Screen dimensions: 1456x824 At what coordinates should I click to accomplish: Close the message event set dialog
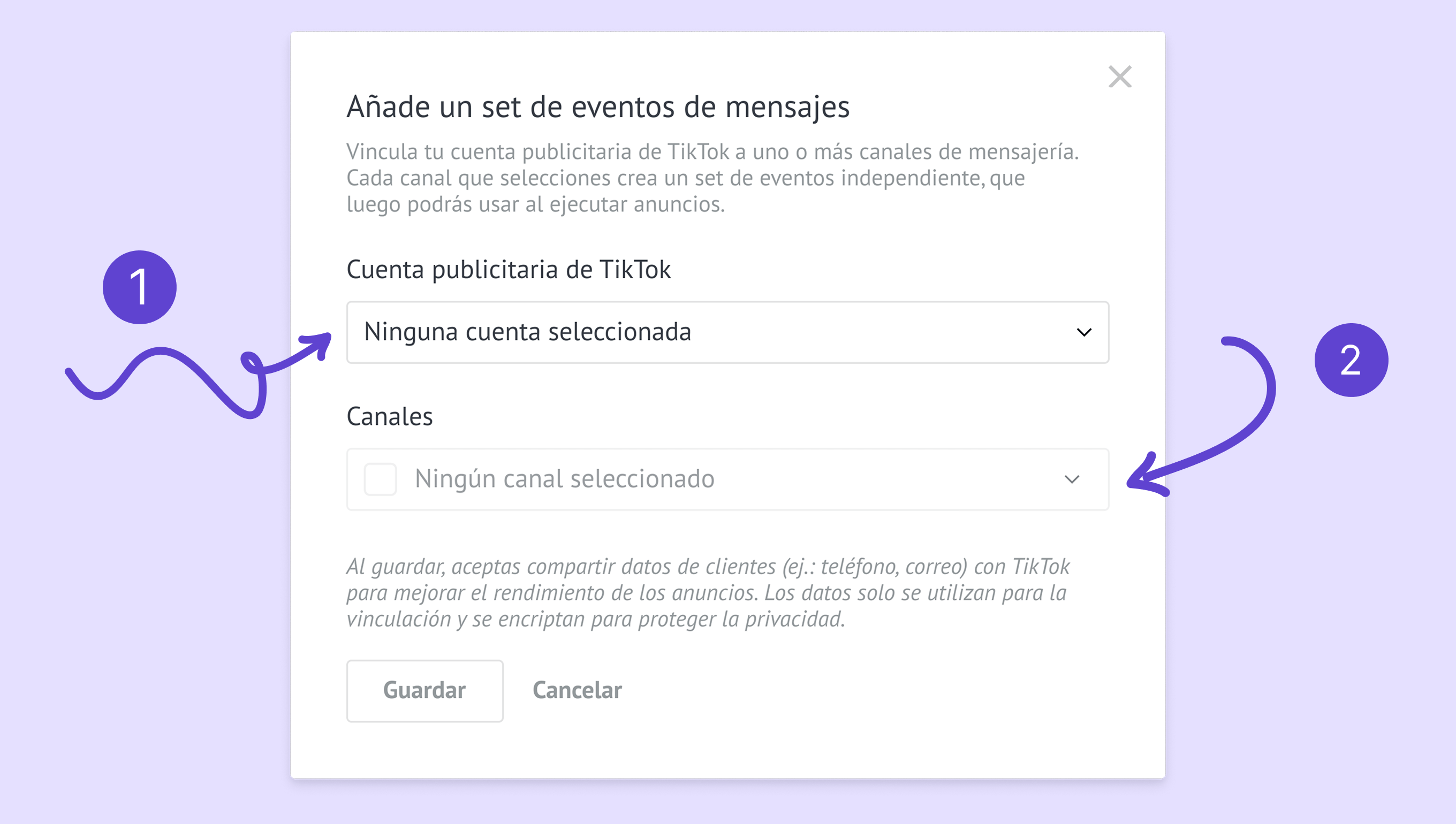(1119, 77)
